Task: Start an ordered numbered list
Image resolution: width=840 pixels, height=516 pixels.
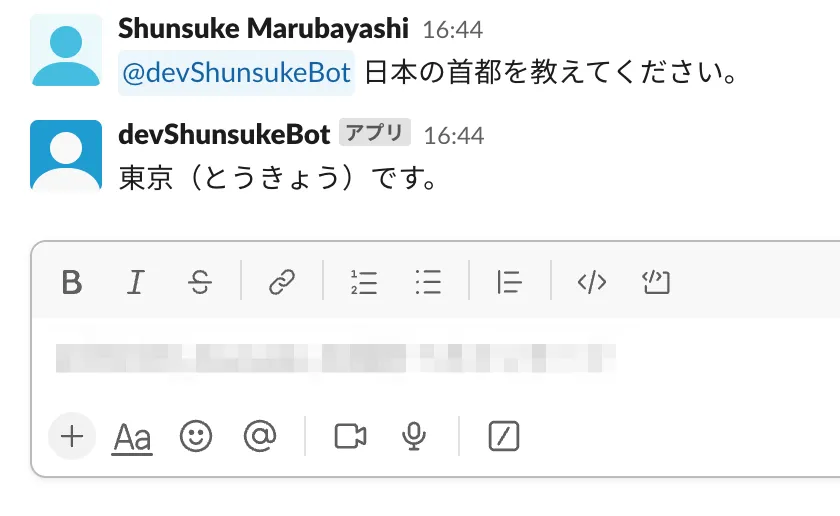Action: coord(364,283)
